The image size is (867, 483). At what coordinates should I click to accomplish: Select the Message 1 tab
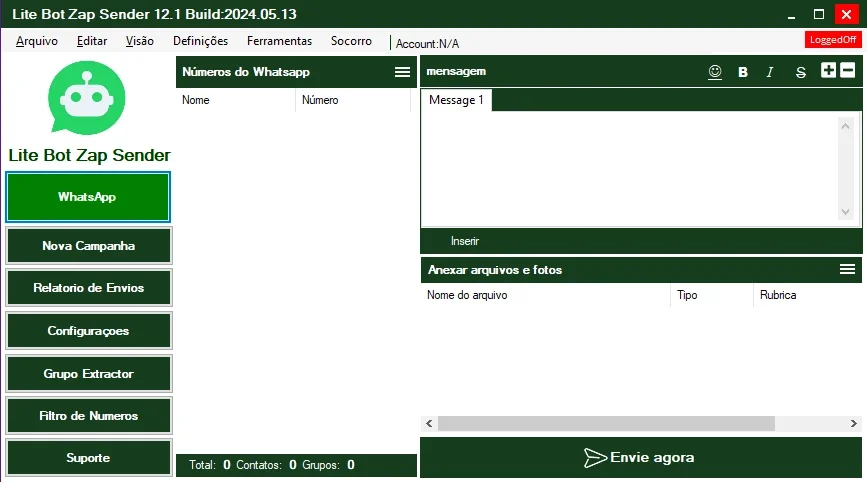[456, 100]
